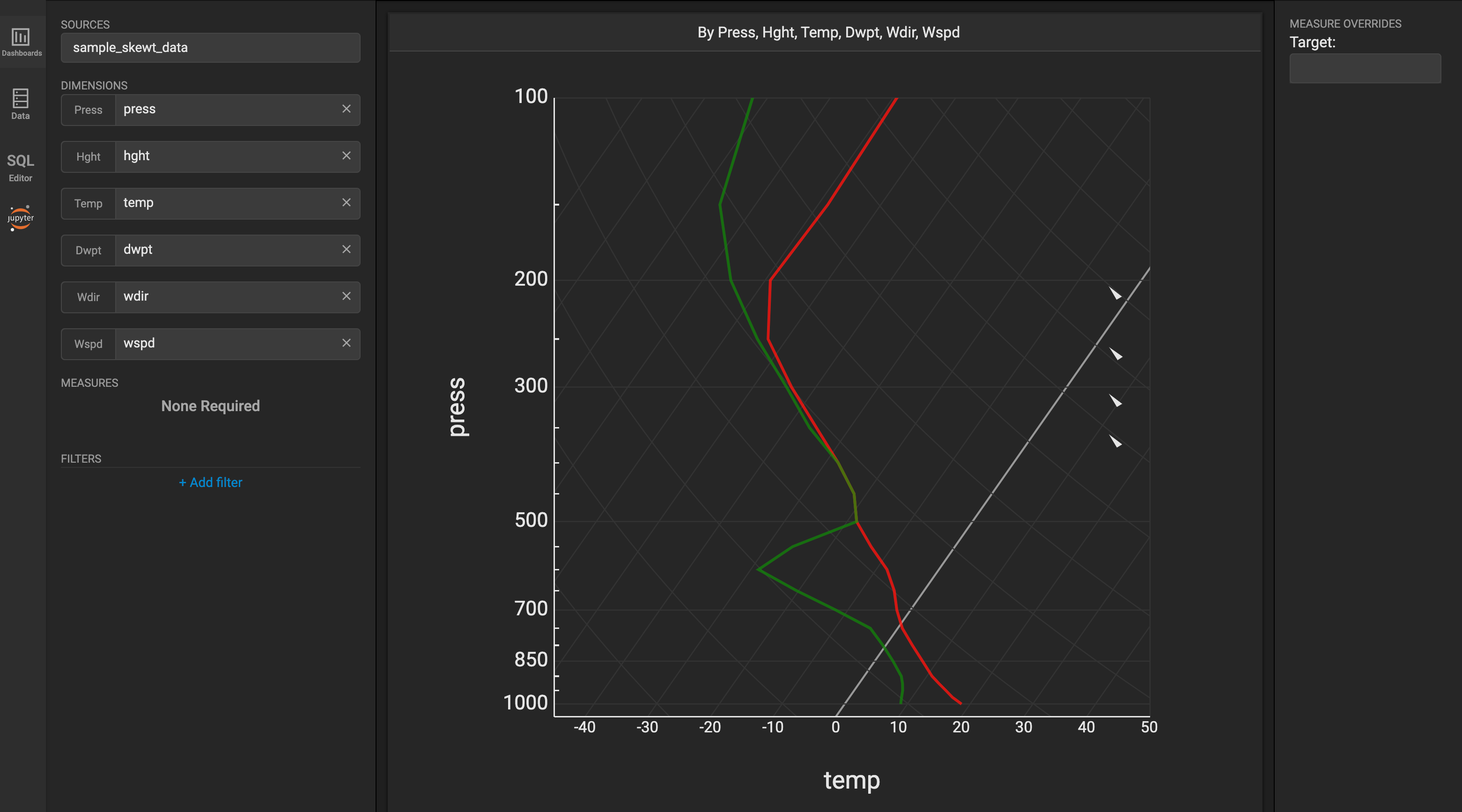Launch the Jupyter notebook icon
The width and height of the screenshot is (1462, 812).
coord(21,218)
